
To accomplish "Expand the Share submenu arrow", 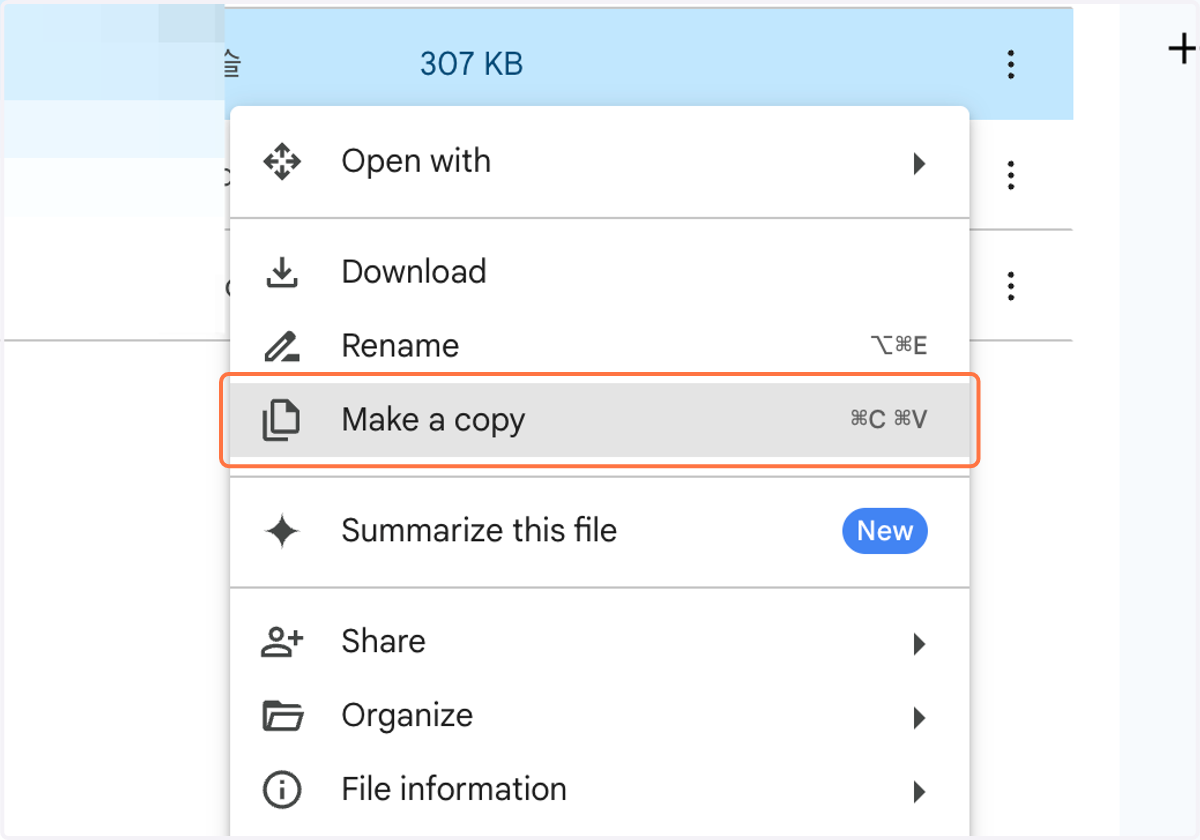I will coord(919,643).
